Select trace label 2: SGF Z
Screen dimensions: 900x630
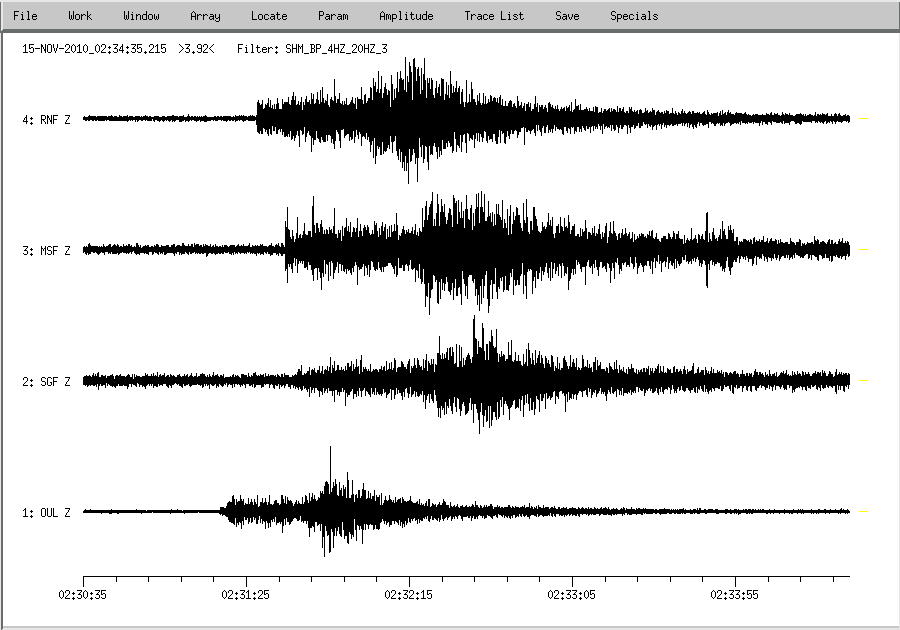point(47,382)
